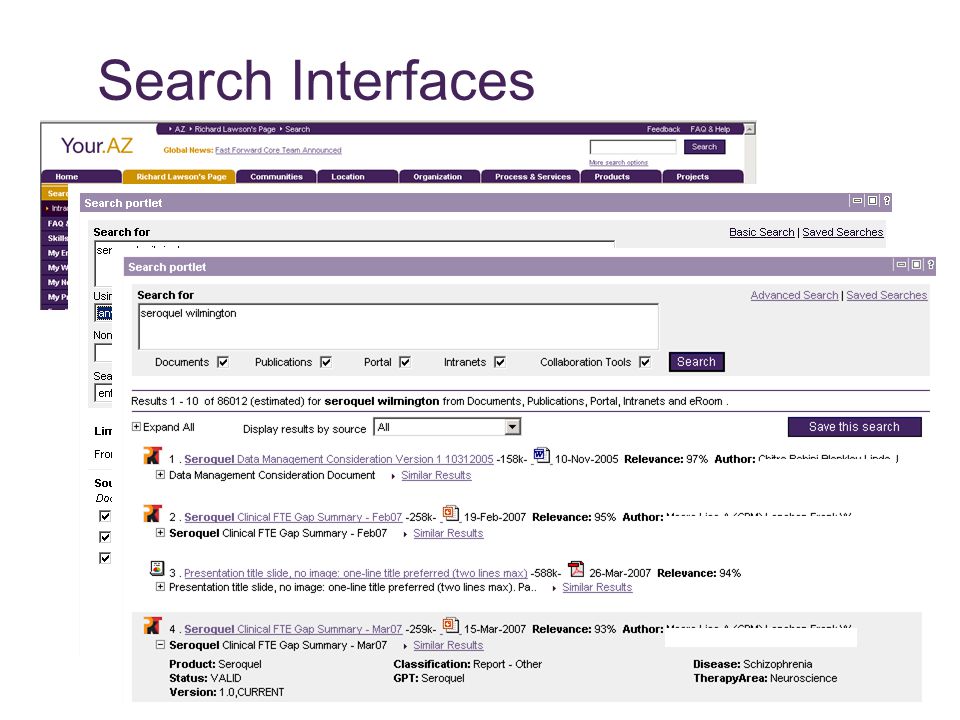
Task: Click the header Search button in Your.AZ
Action: click(x=704, y=147)
